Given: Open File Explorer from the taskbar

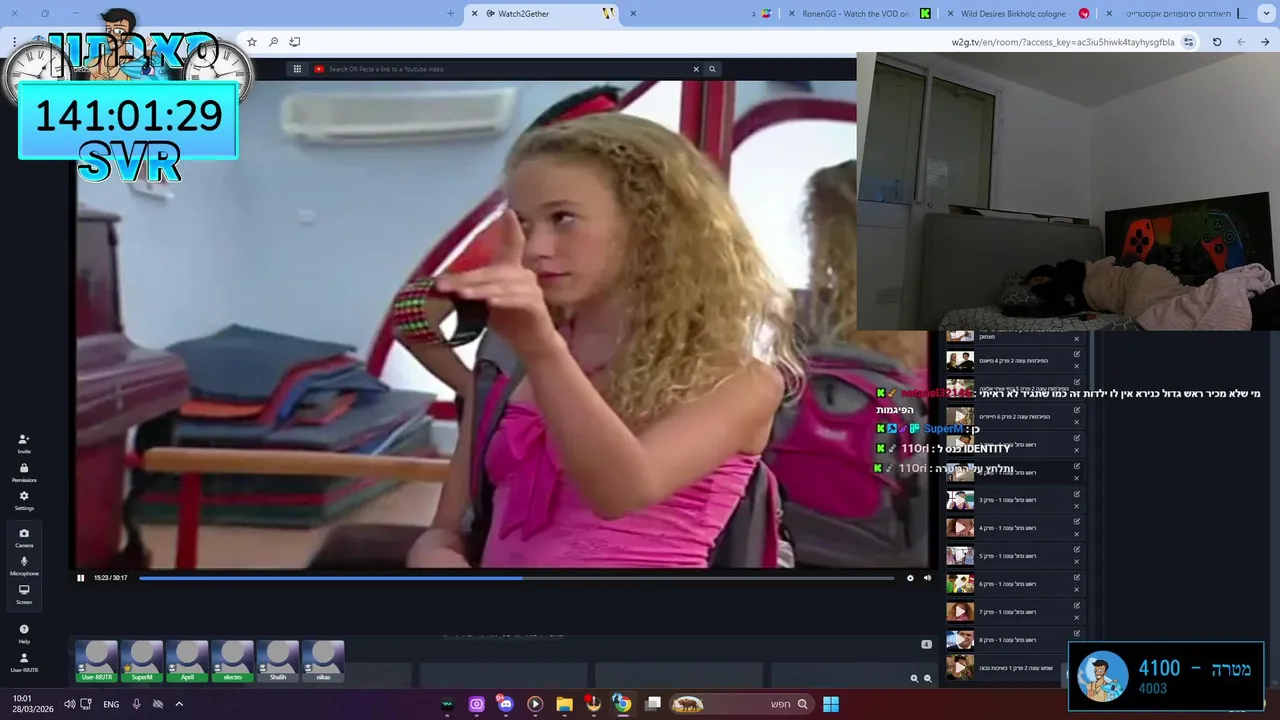Looking at the screenshot, I should click(x=564, y=704).
